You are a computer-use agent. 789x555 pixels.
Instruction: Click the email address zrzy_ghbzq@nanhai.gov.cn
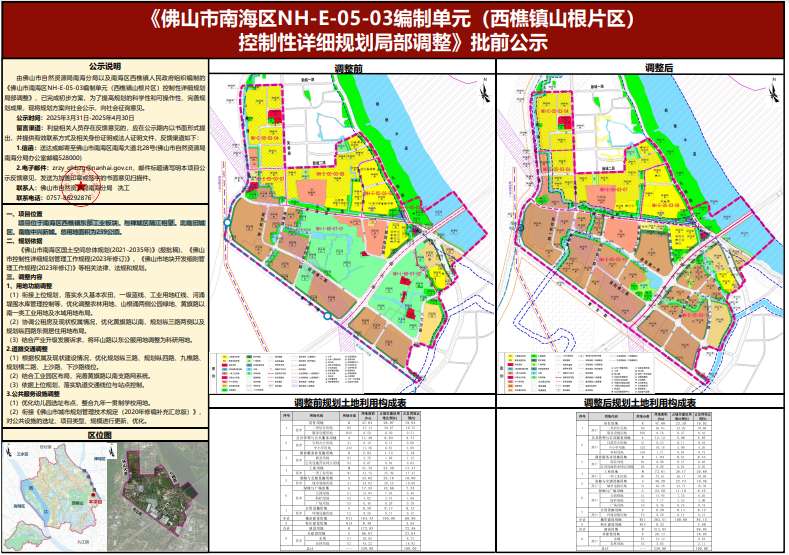click(x=93, y=168)
